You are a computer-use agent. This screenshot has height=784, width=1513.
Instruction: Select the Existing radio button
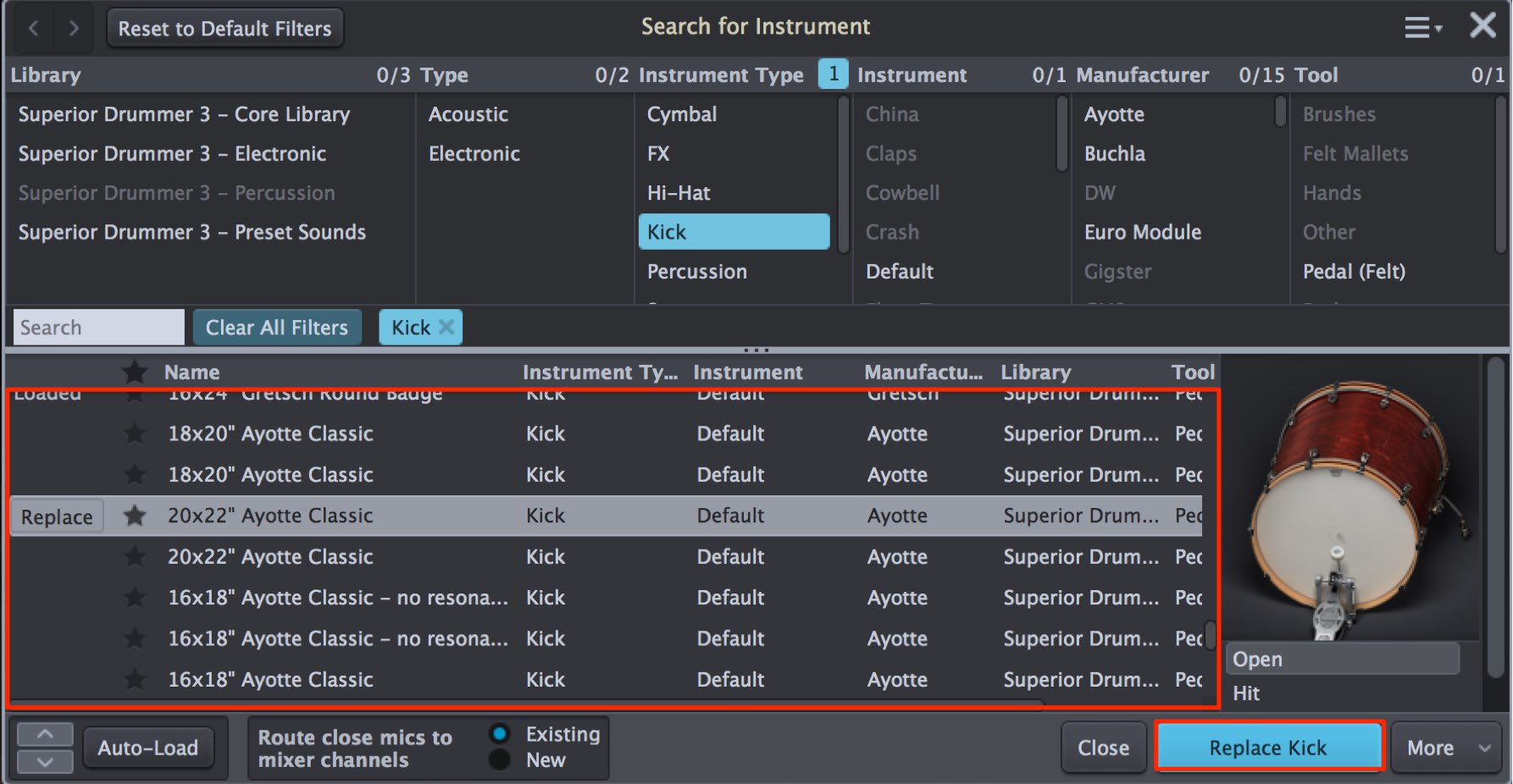pyautogui.click(x=500, y=733)
